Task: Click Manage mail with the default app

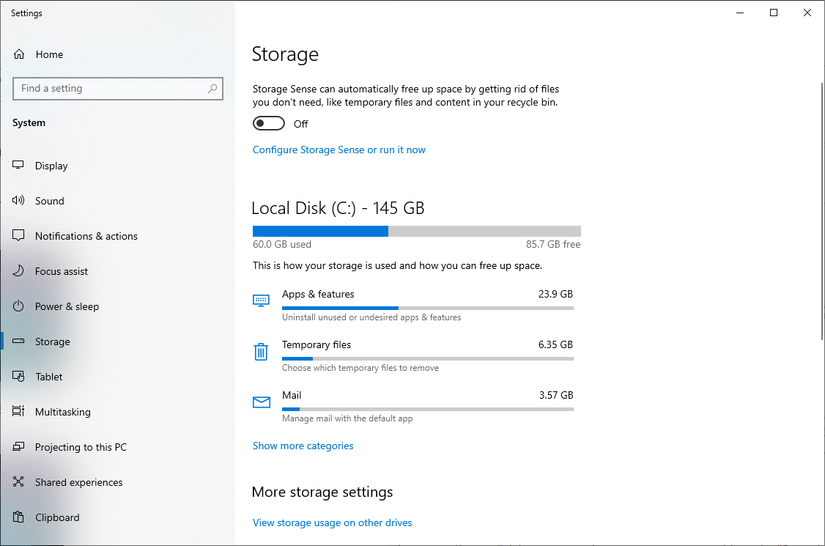Action: [x=347, y=418]
